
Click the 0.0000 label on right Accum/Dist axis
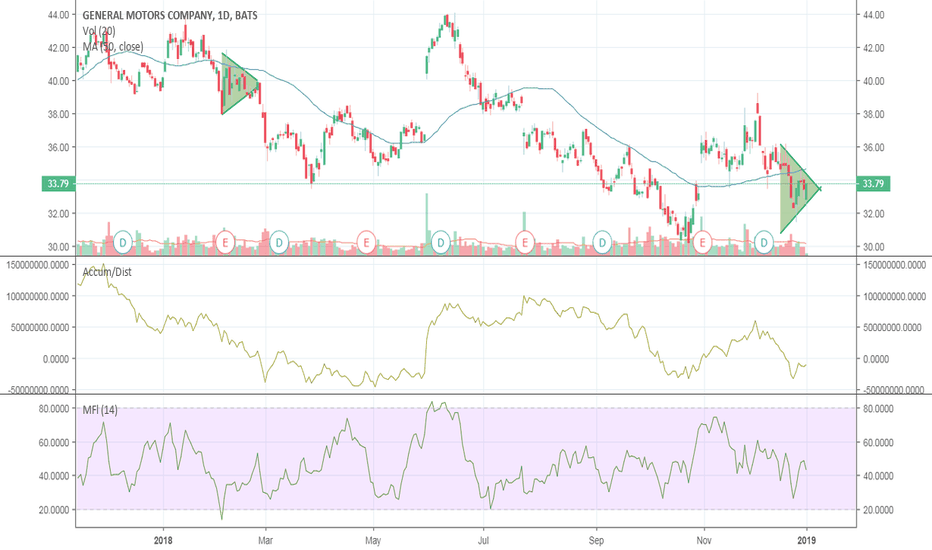[x=876, y=359]
